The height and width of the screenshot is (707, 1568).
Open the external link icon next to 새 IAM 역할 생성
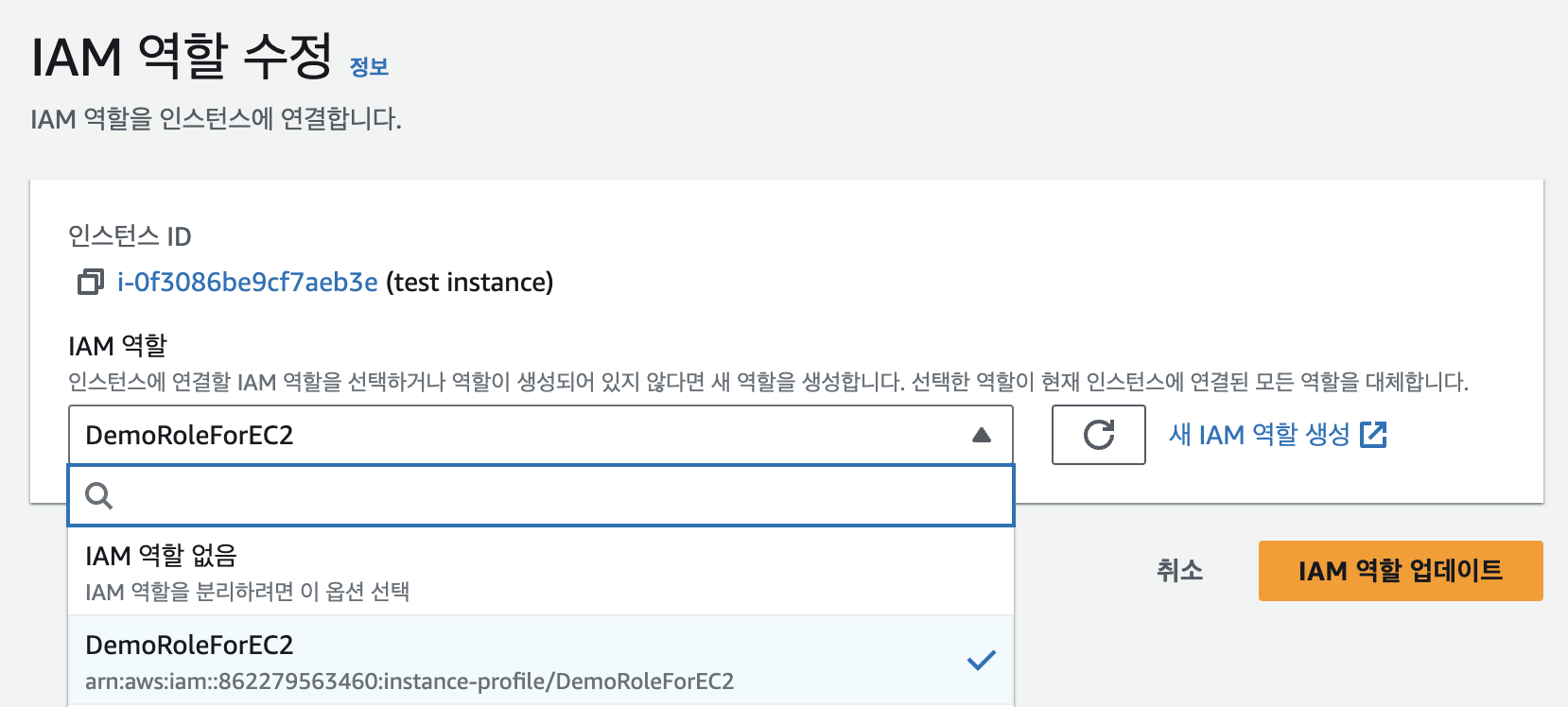tap(1373, 435)
